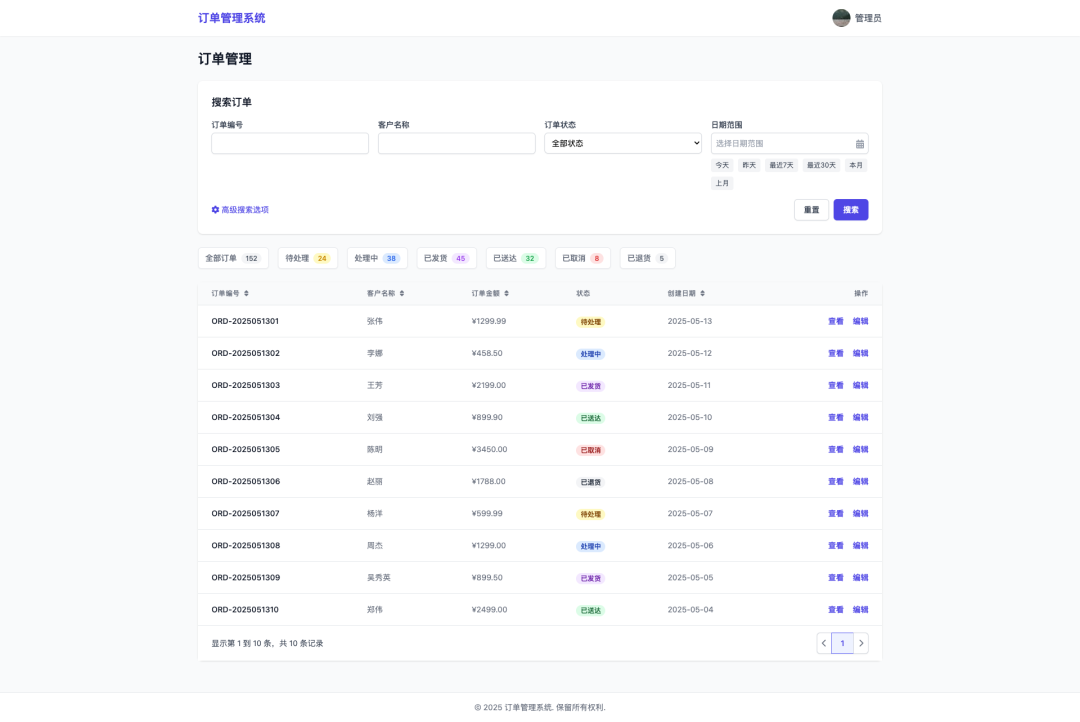Select the 处理中 38 tab

377,258
